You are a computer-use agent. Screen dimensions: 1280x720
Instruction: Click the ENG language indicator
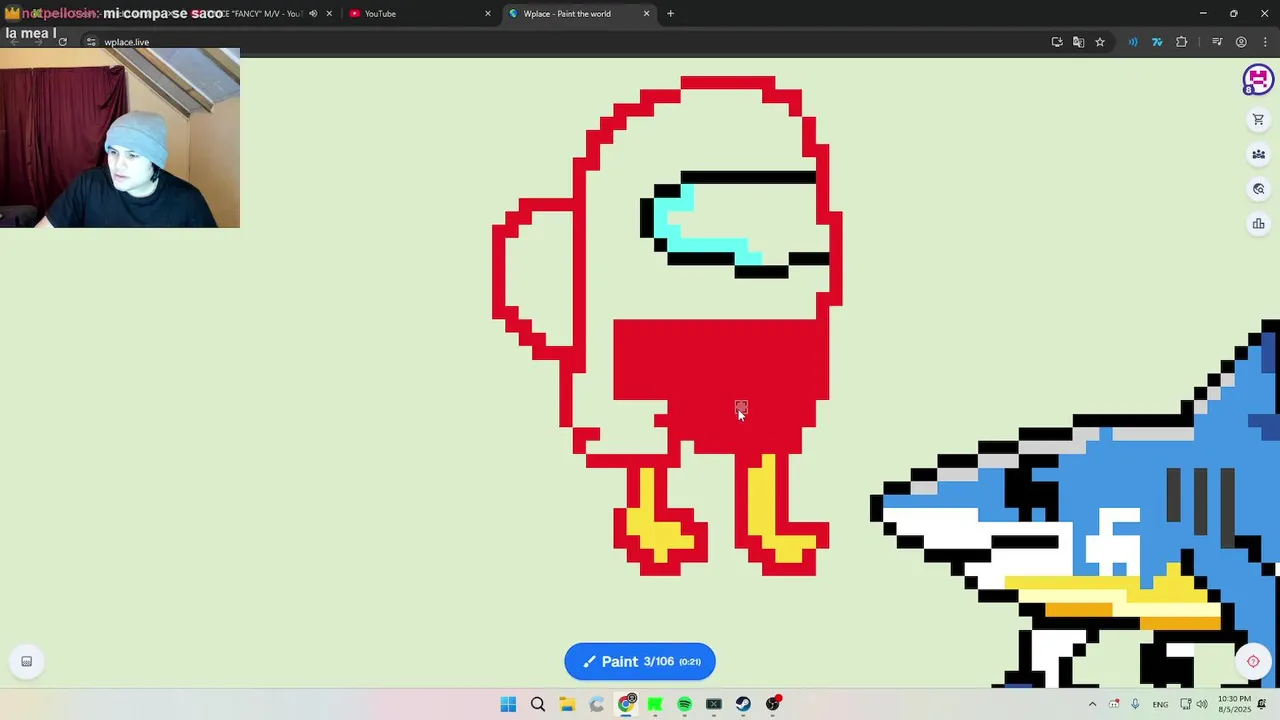point(1160,704)
